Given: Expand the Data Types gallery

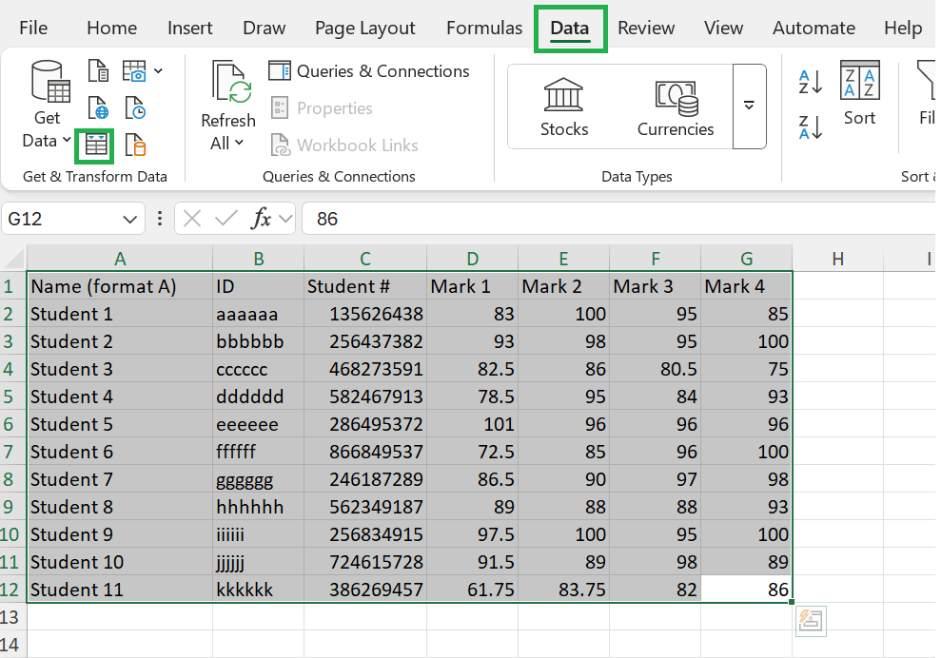Looking at the screenshot, I should coord(749,106).
